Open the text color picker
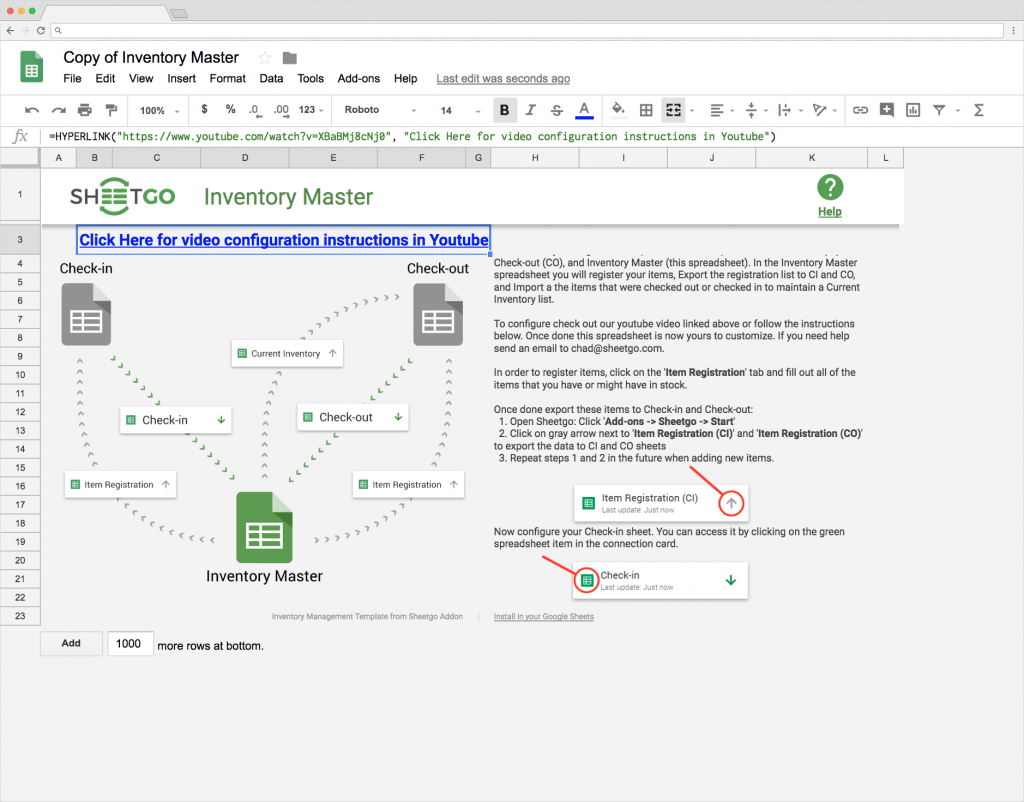Viewport: 1024px width, 802px height. [584, 110]
